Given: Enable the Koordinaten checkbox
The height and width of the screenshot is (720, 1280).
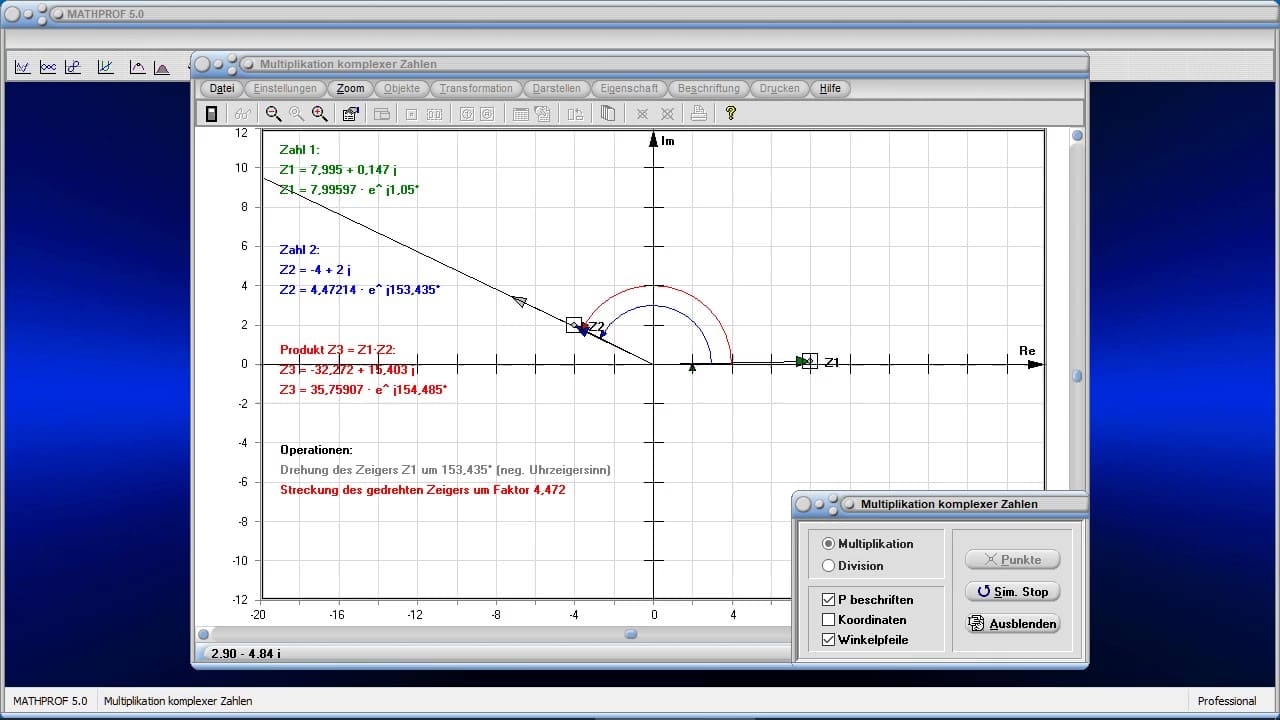Looking at the screenshot, I should coord(828,620).
